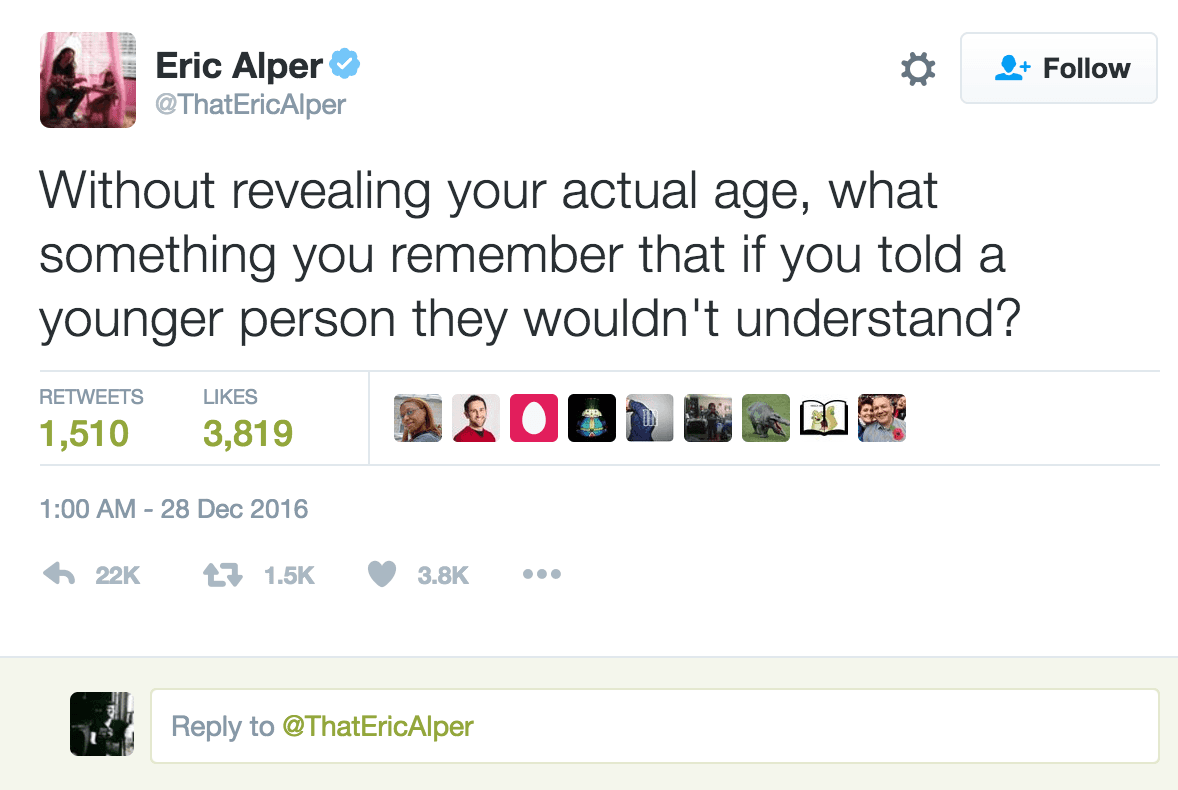The width and height of the screenshot is (1178, 790).
Task: Click the gray animal on grass avatar
Action: point(766,418)
